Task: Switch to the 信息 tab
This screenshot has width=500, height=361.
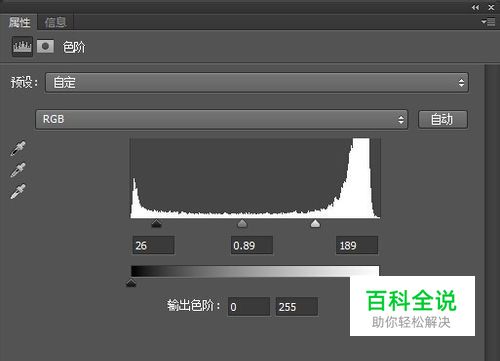Action: click(x=55, y=23)
